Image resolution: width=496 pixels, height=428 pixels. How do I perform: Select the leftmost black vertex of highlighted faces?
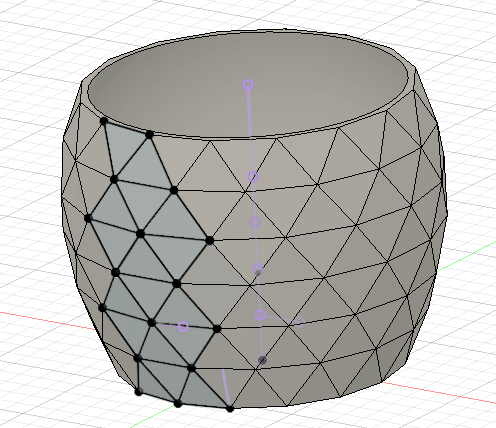88,218
